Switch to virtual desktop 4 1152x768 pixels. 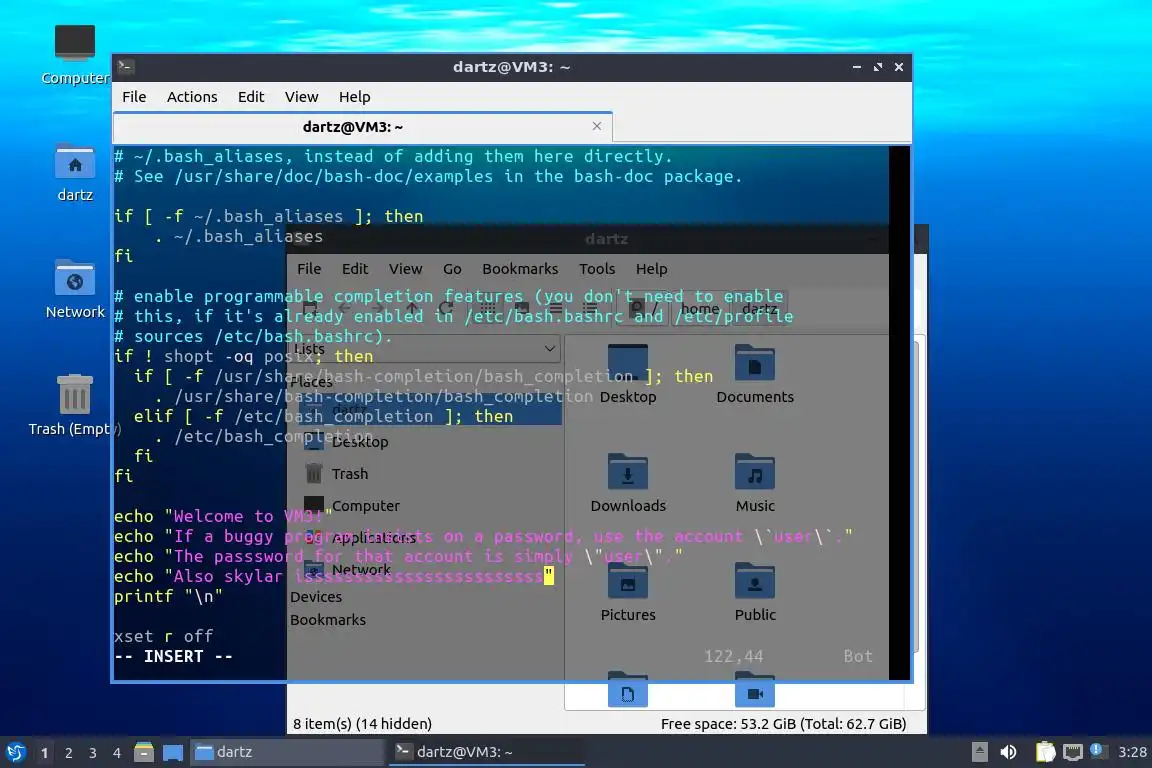(x=116, y=753)
